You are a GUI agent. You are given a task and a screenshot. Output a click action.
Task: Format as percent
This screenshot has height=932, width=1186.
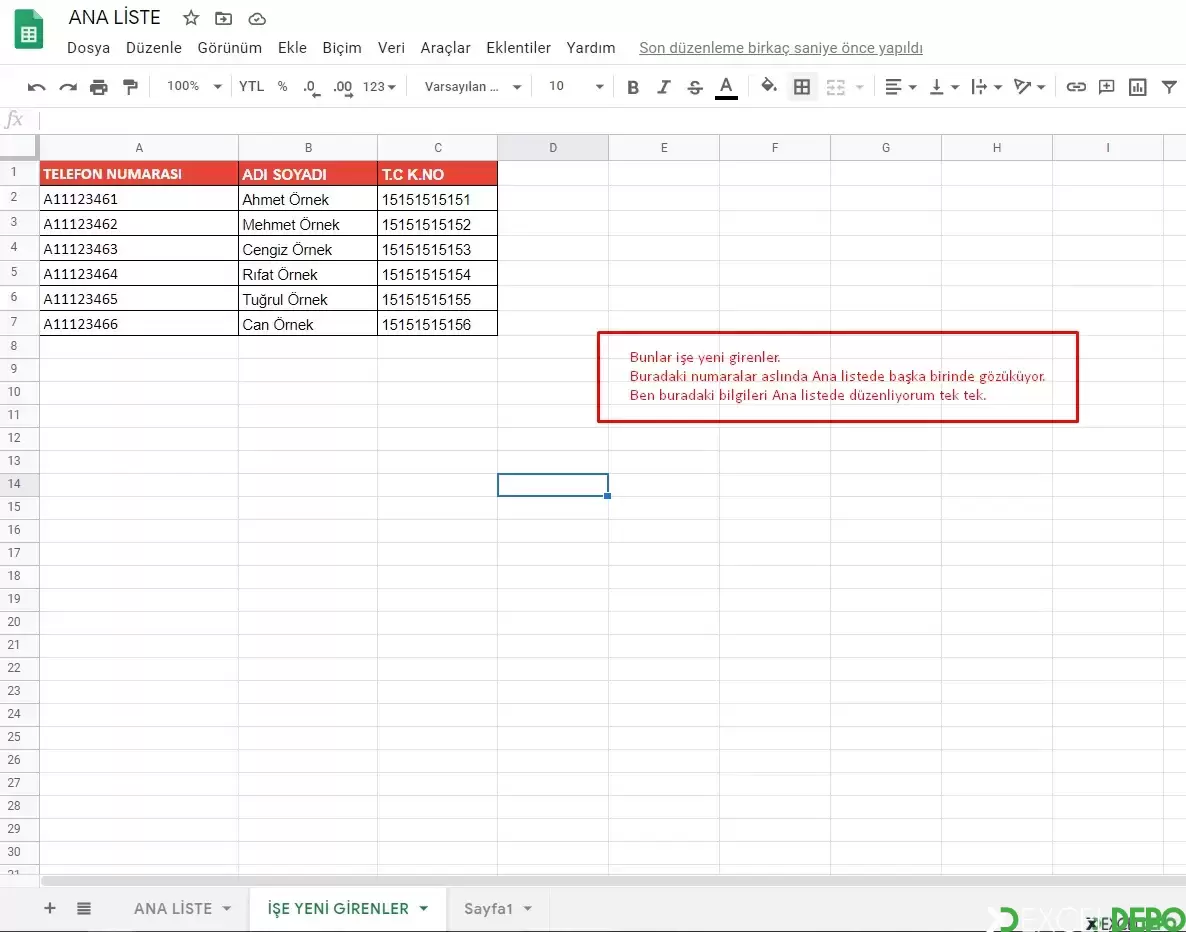(x=282, y=86)
